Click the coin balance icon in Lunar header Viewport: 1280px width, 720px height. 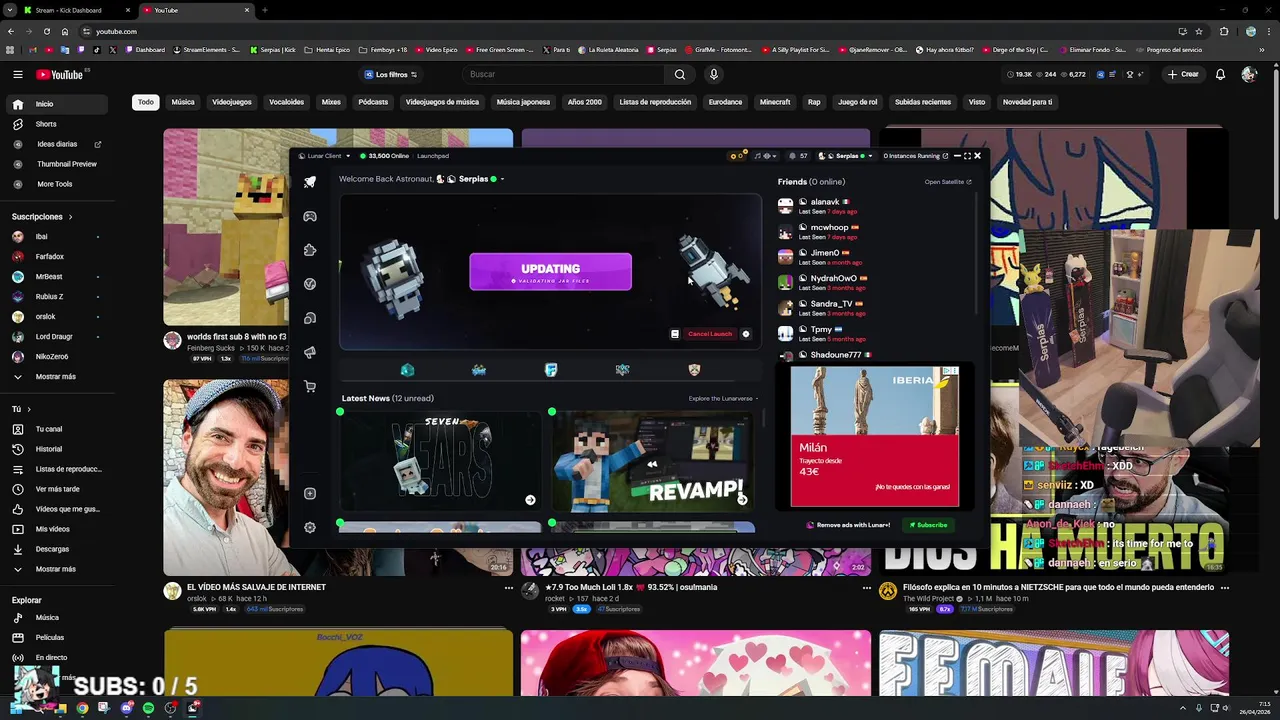pyautogui.click(x=738, y=156)
